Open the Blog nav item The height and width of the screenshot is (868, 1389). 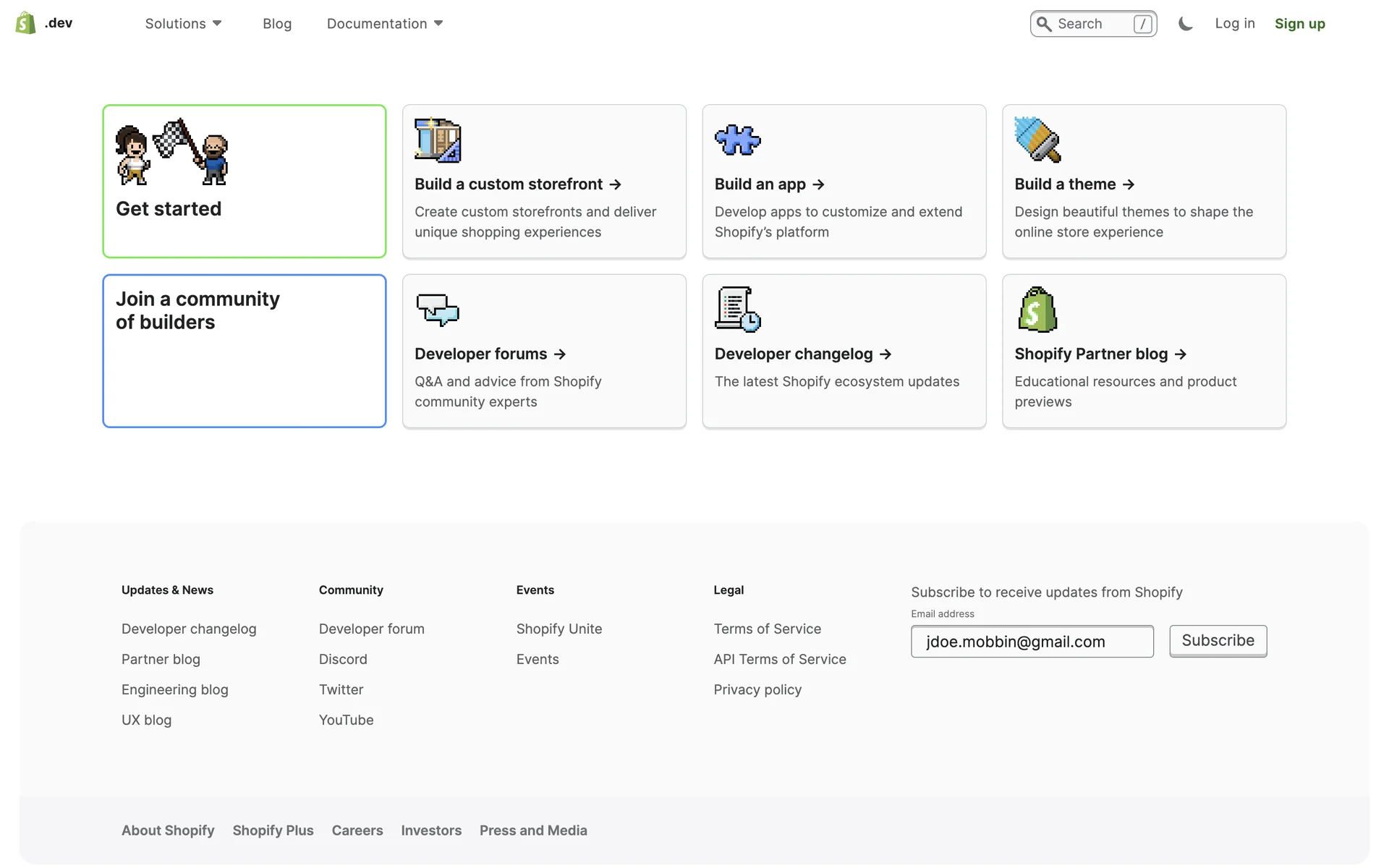coord(277,24)
